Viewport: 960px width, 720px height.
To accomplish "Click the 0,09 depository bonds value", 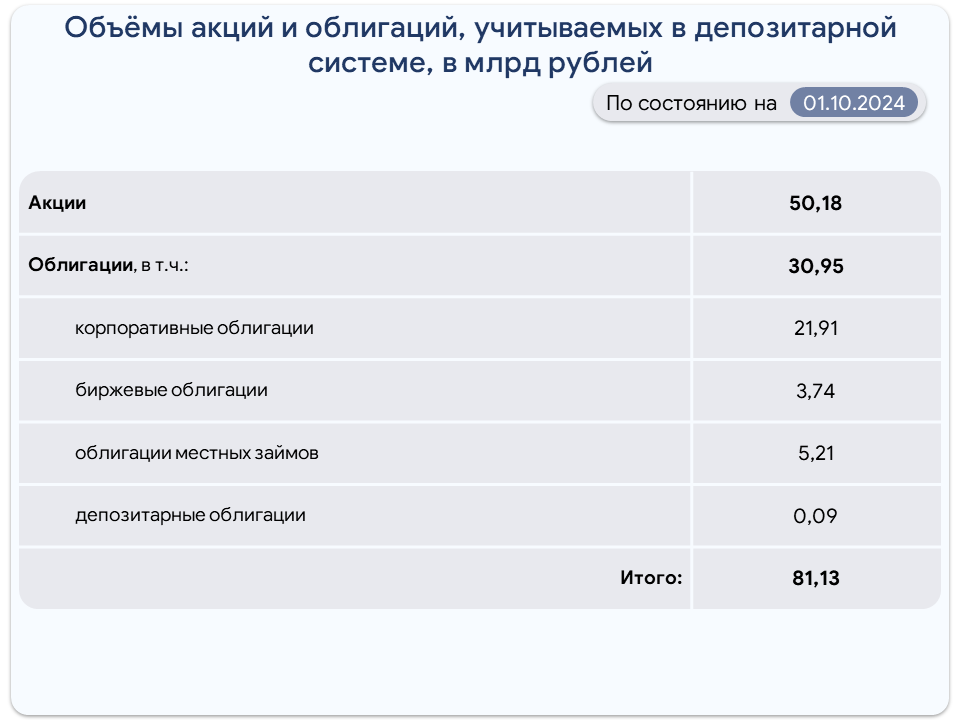I will tap(816, 516).
